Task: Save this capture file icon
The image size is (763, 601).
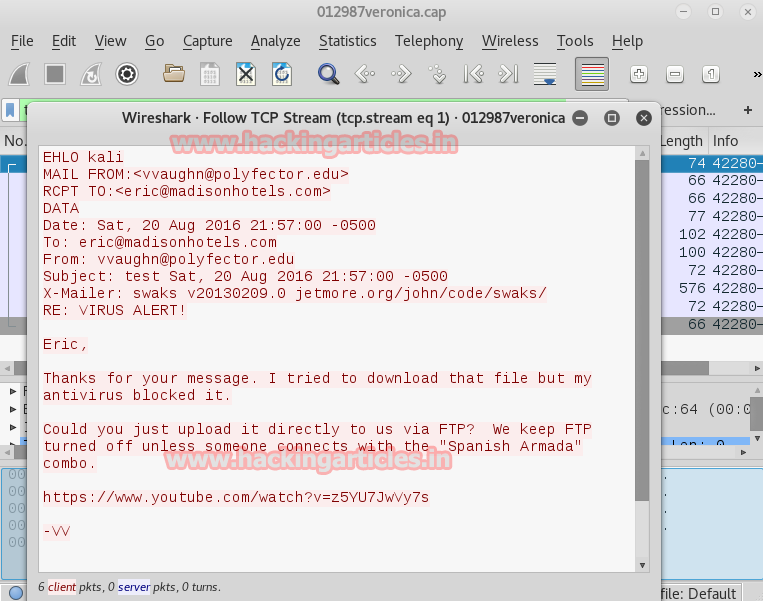Action: 210,74
